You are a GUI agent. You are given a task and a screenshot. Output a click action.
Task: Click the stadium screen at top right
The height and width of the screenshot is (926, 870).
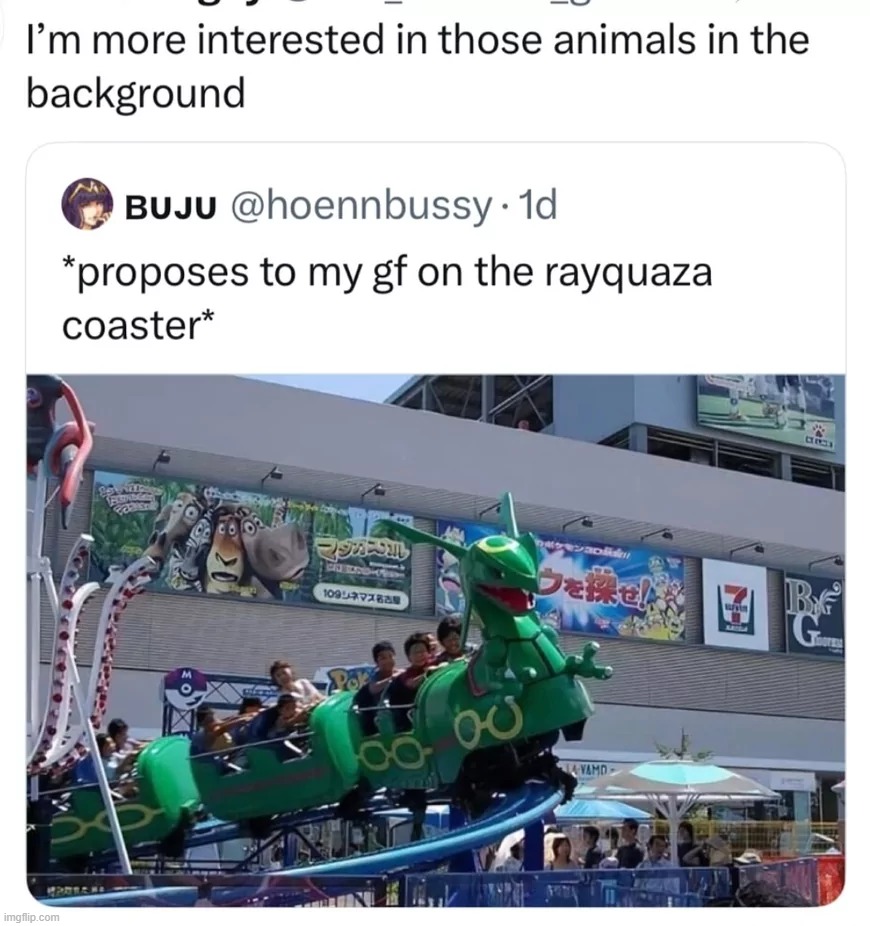click(767, 413)
